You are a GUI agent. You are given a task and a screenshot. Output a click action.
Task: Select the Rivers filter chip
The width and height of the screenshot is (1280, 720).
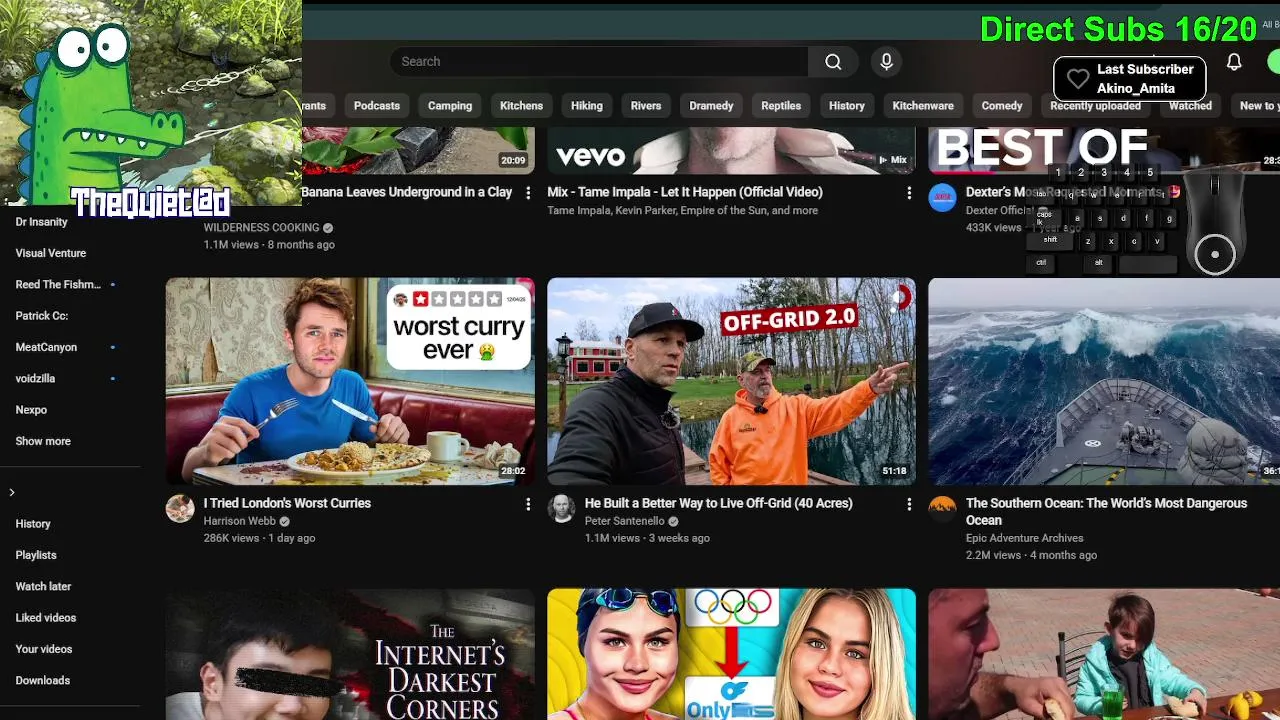pos(646,106)
